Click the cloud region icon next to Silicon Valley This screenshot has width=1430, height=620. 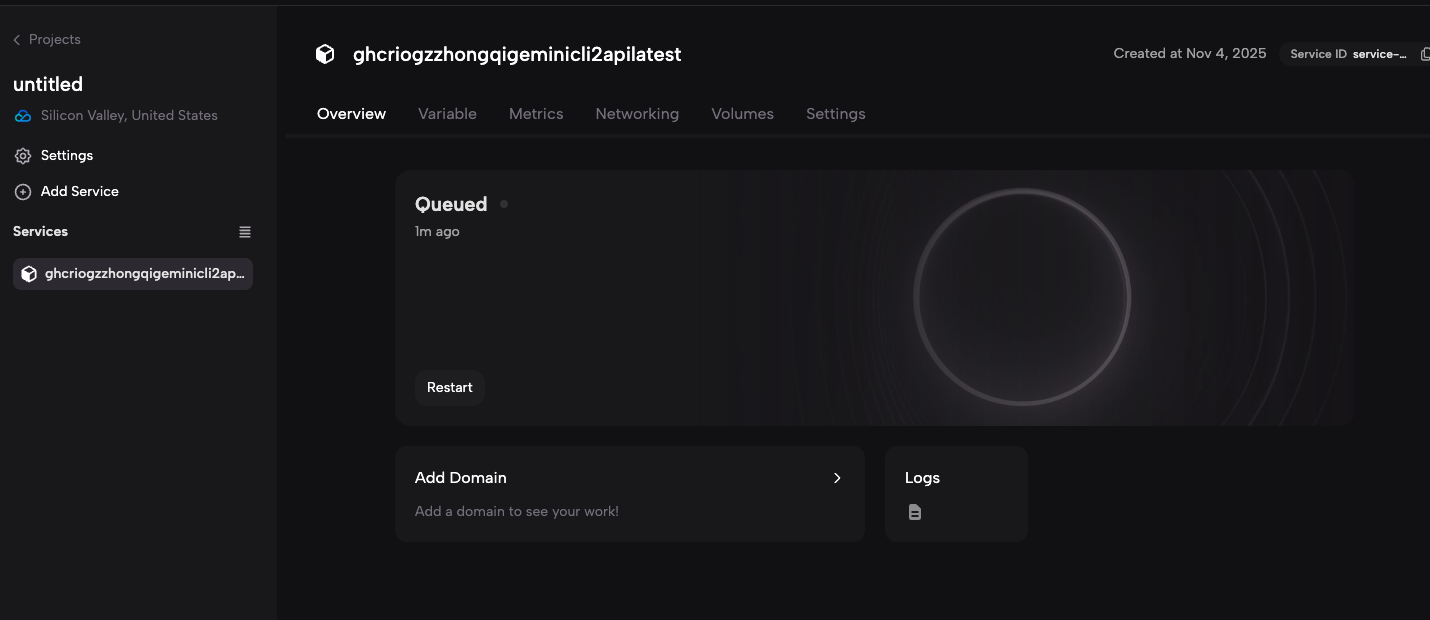[x=22, y=115]
